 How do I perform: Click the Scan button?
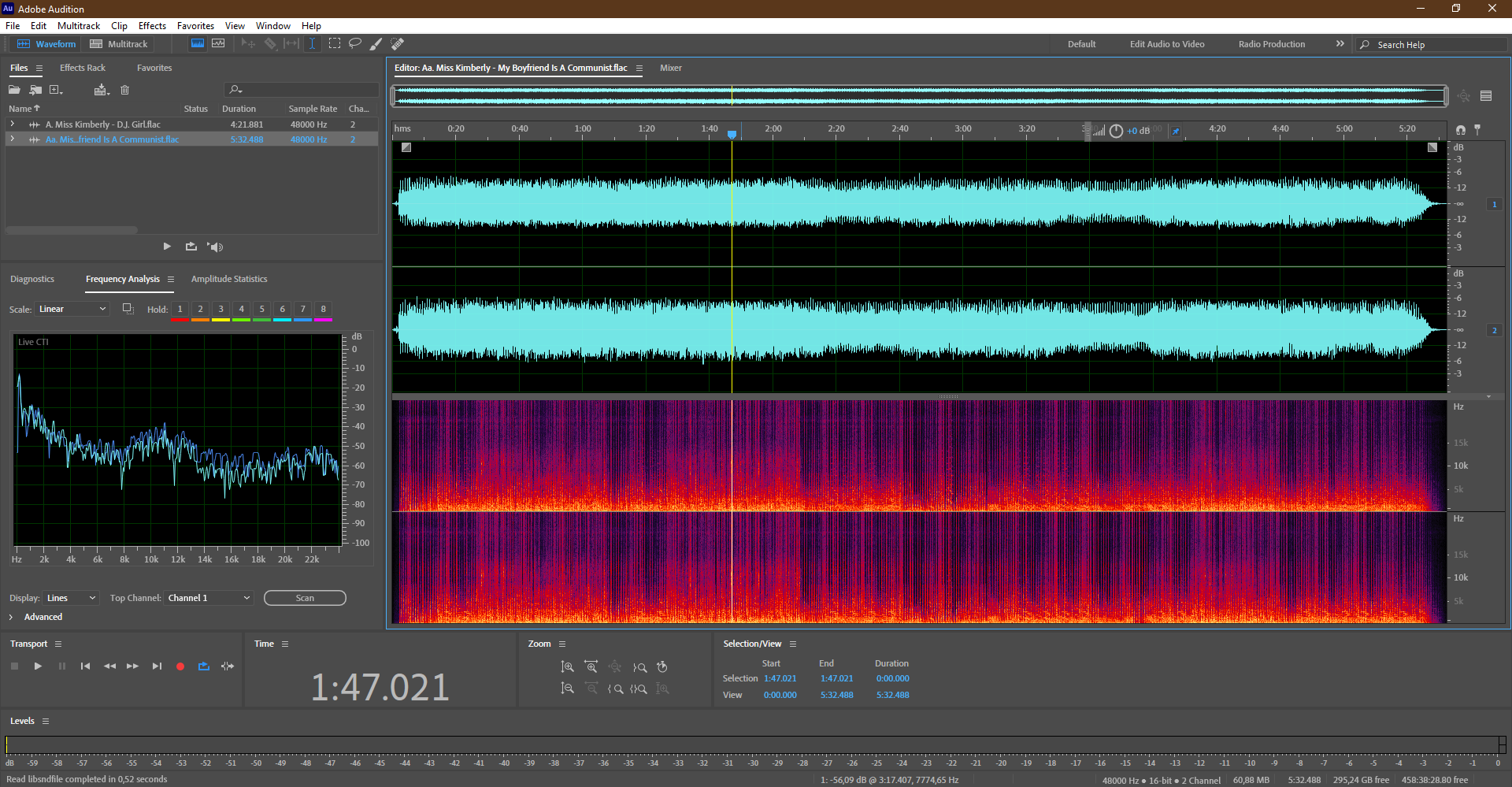click(305, 598)
